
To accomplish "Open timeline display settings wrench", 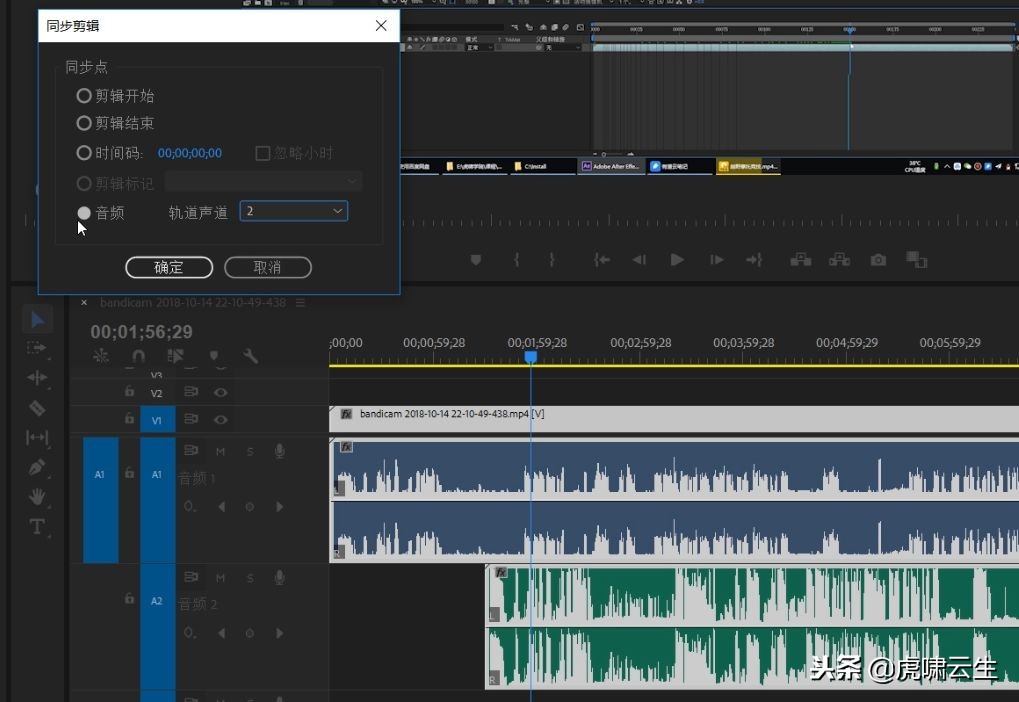I will point(251,356).
